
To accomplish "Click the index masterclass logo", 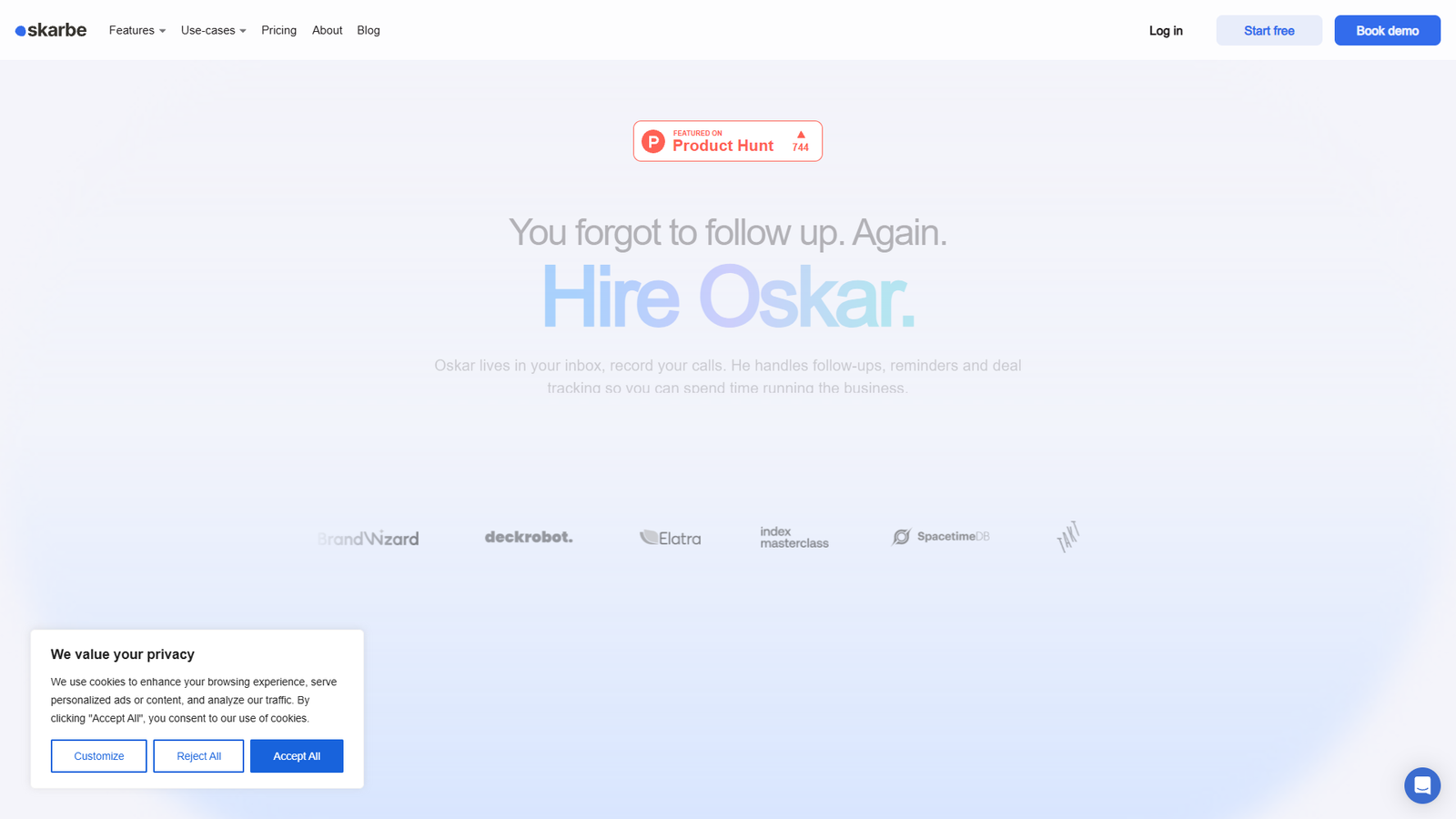I will [x=794, y=537].
